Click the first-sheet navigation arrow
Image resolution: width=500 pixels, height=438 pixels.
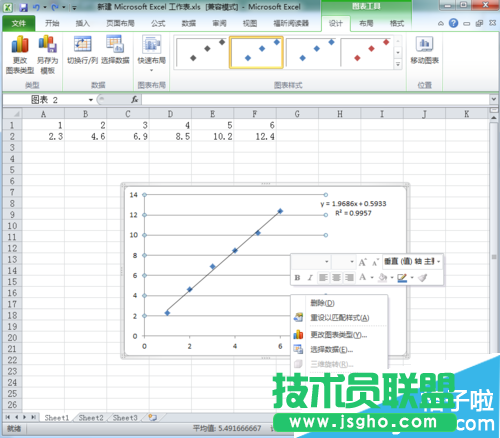pos(8,417)
